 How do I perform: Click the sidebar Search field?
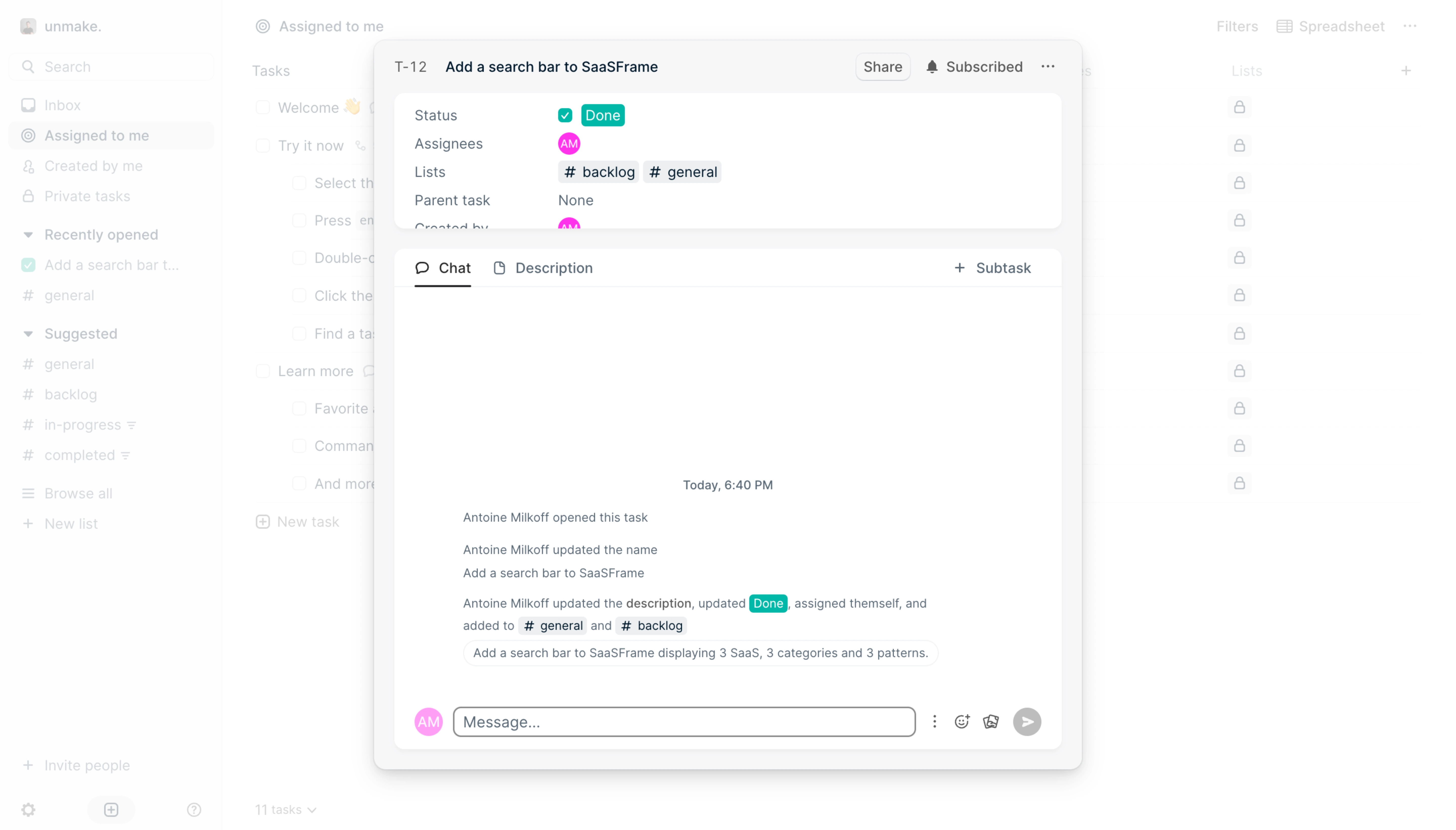pyautogui.click(x=111, y=67)
